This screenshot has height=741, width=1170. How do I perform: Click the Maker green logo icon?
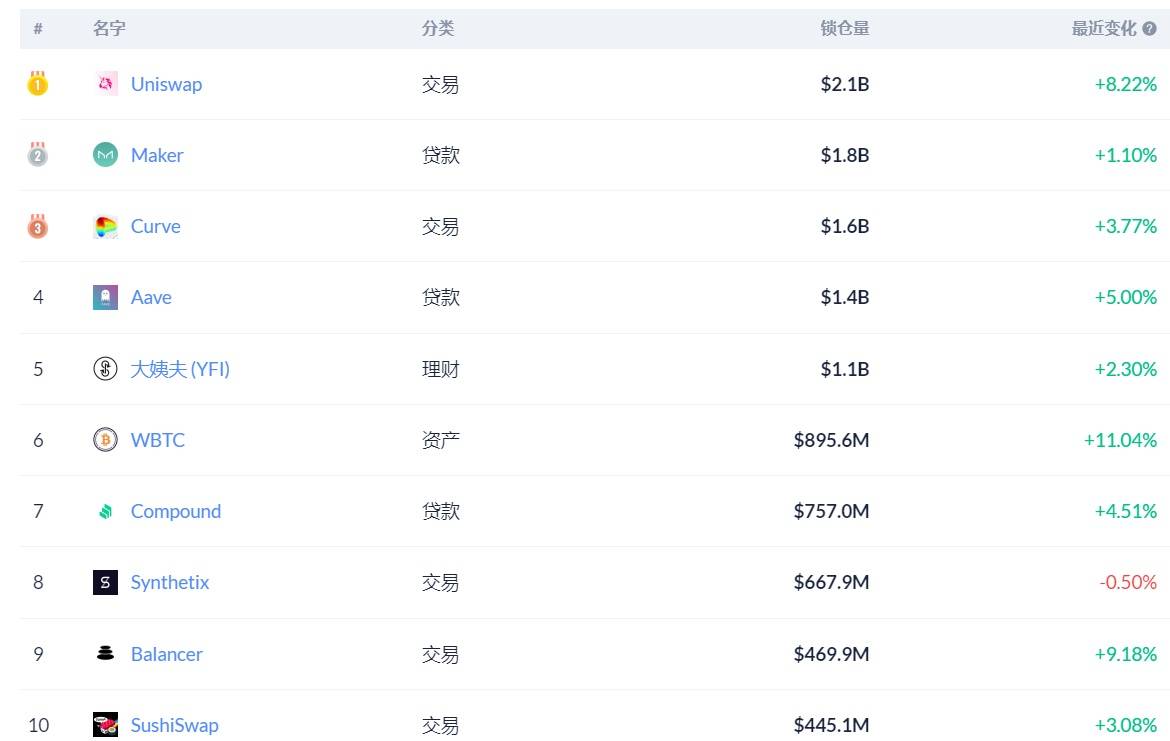point(105,154)
